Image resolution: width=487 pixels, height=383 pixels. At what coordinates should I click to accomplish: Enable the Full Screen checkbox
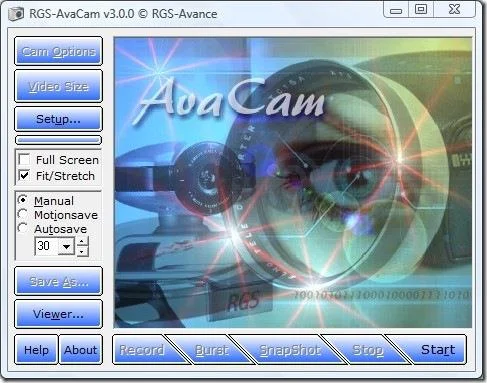click(24, 159)
